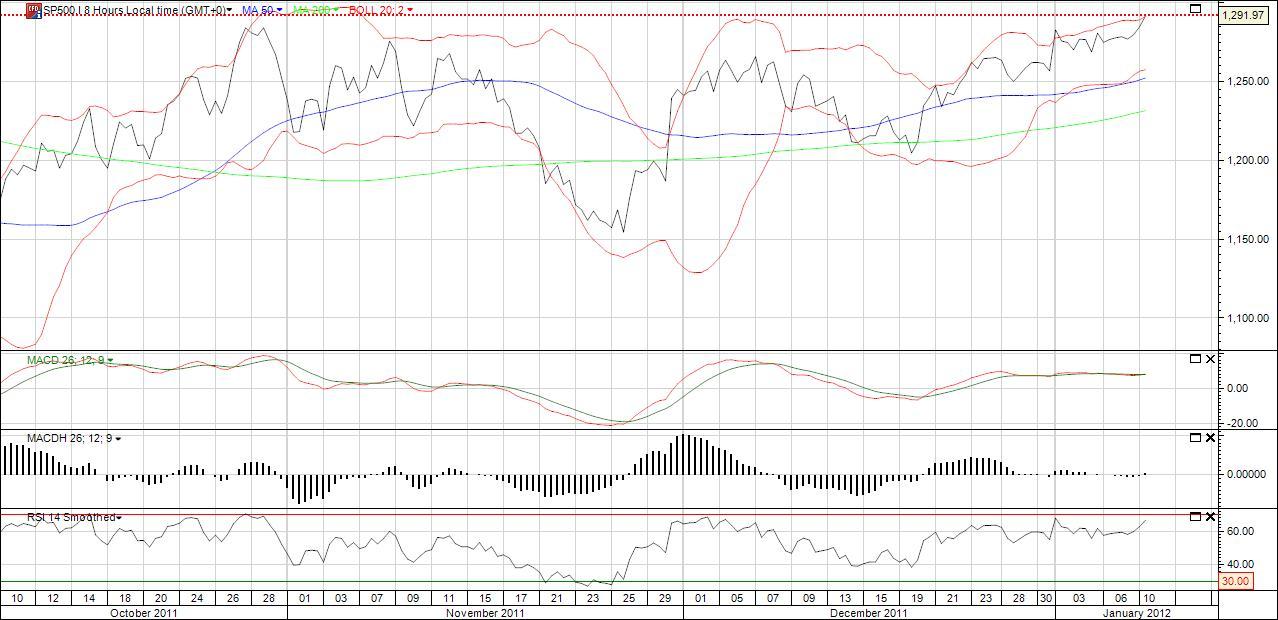Maximize the MACDH histogram pane

point(1196,437)
